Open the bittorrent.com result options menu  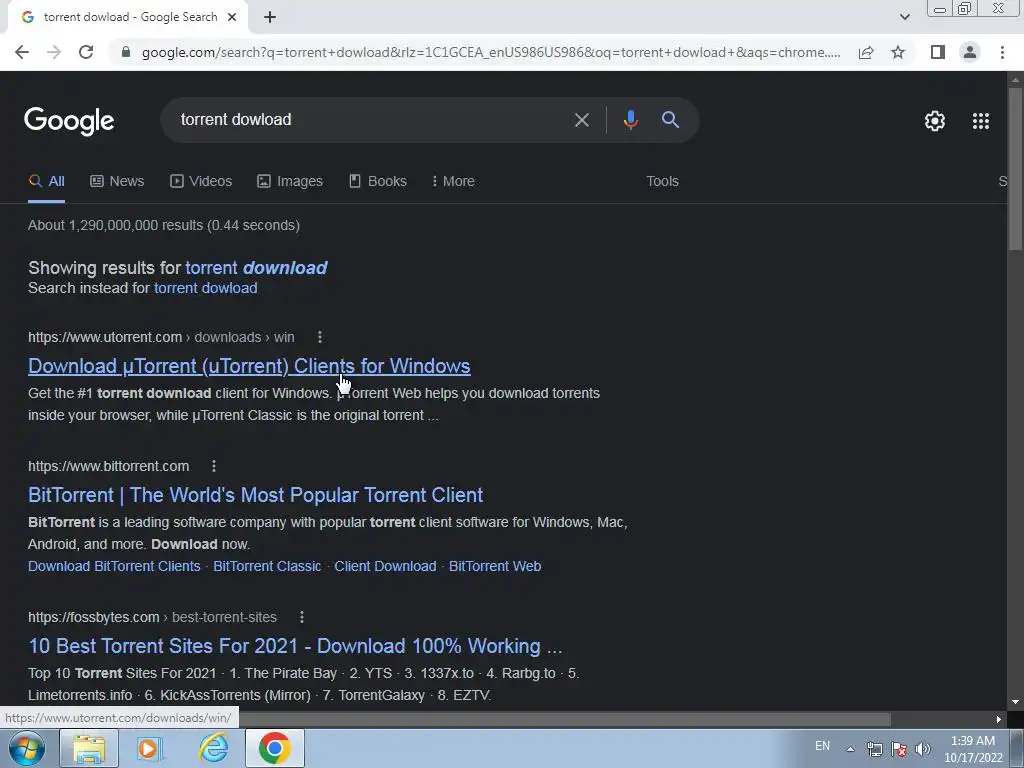pyautogui.click(x=214, y=466)
